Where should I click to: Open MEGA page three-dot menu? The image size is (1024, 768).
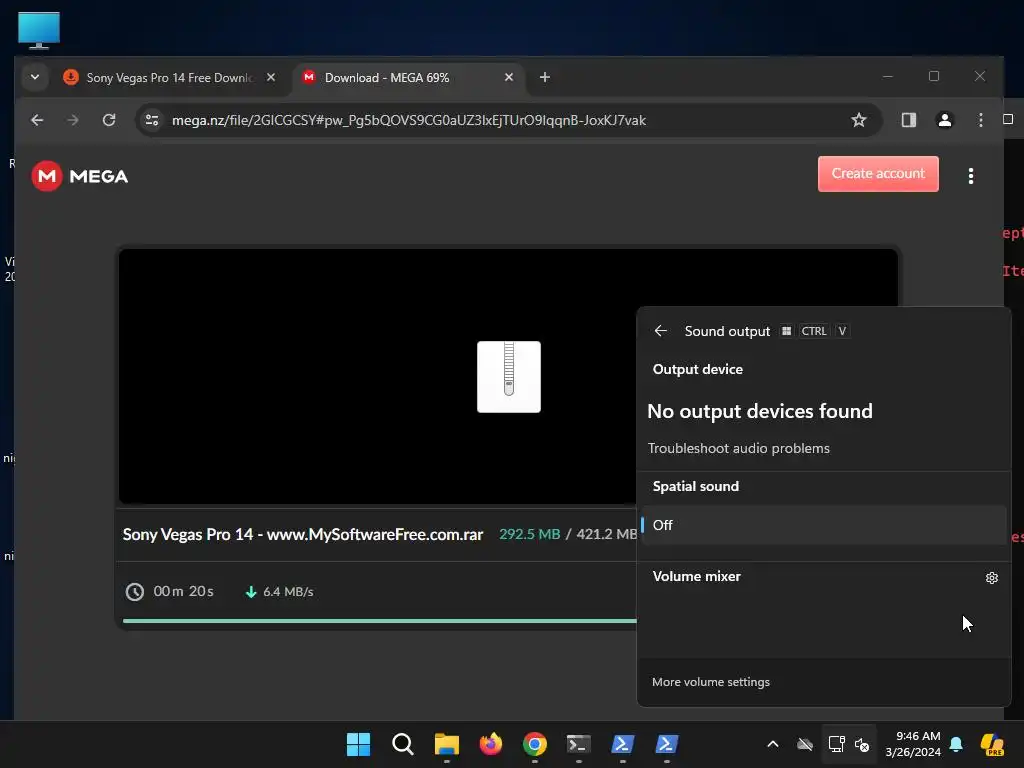point(970,176)
